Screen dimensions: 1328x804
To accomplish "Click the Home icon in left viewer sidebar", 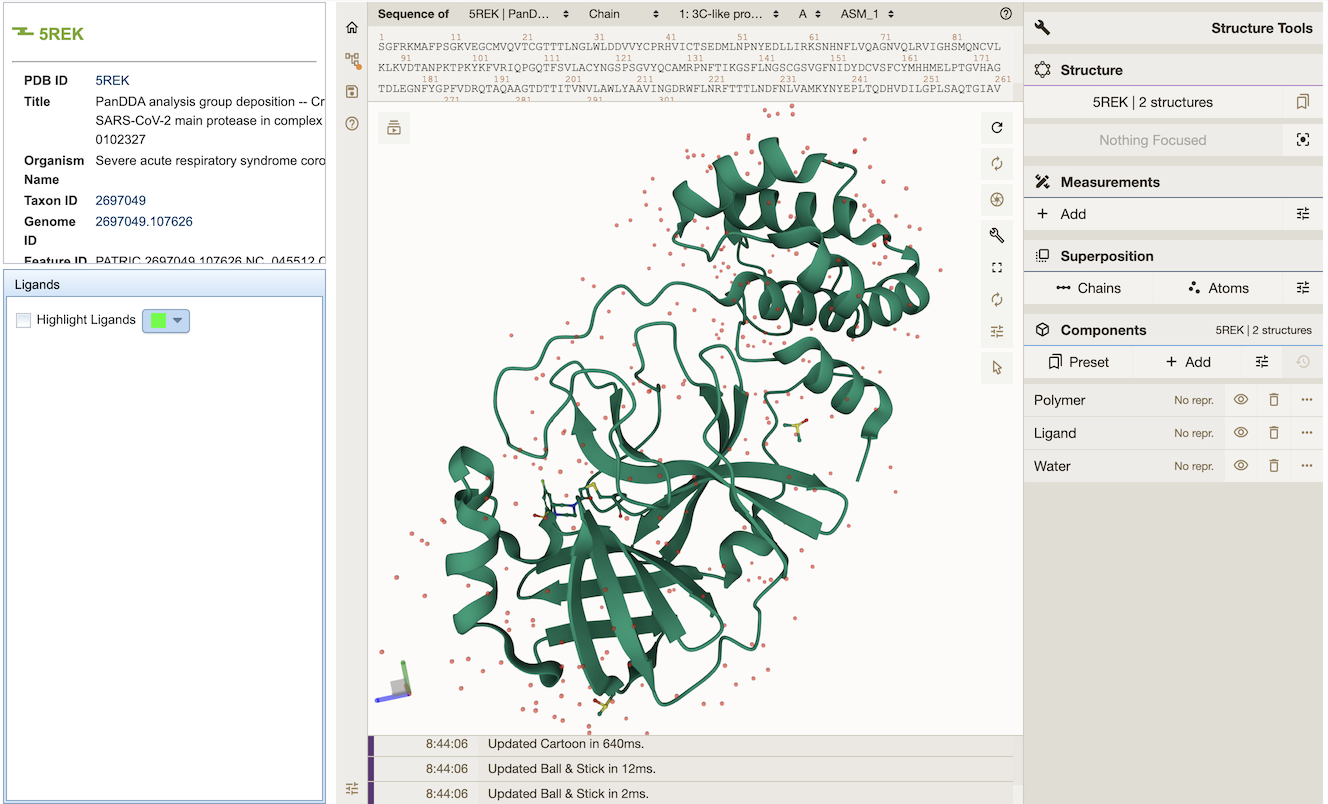I will 352,27.
